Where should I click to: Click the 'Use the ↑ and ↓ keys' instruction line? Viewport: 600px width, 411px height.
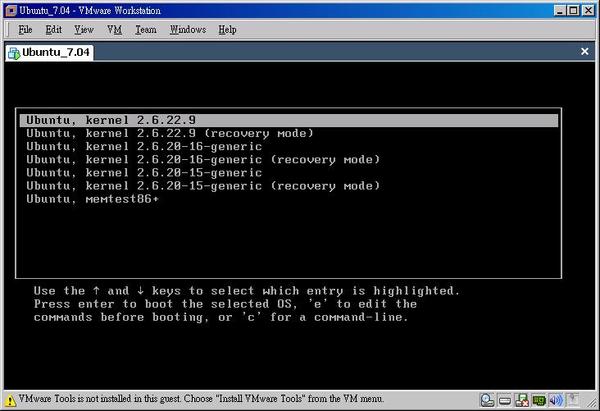(x=246, y=291)
